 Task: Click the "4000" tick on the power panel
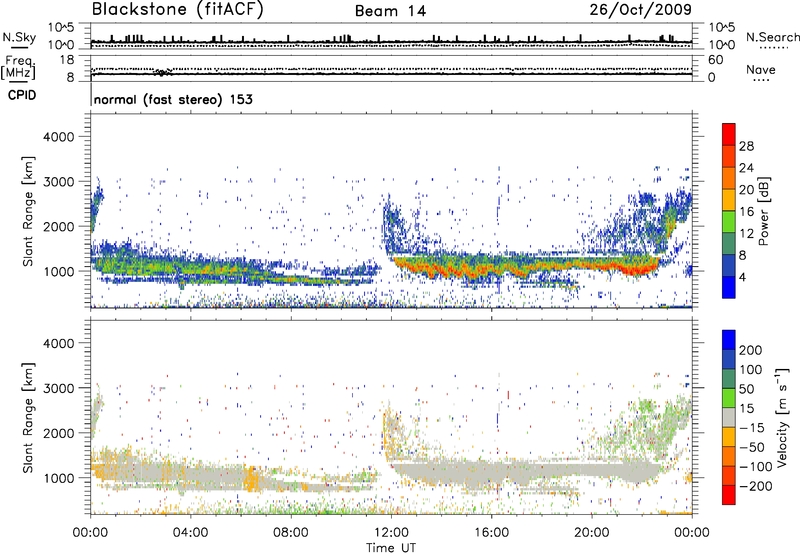point(59,137)
